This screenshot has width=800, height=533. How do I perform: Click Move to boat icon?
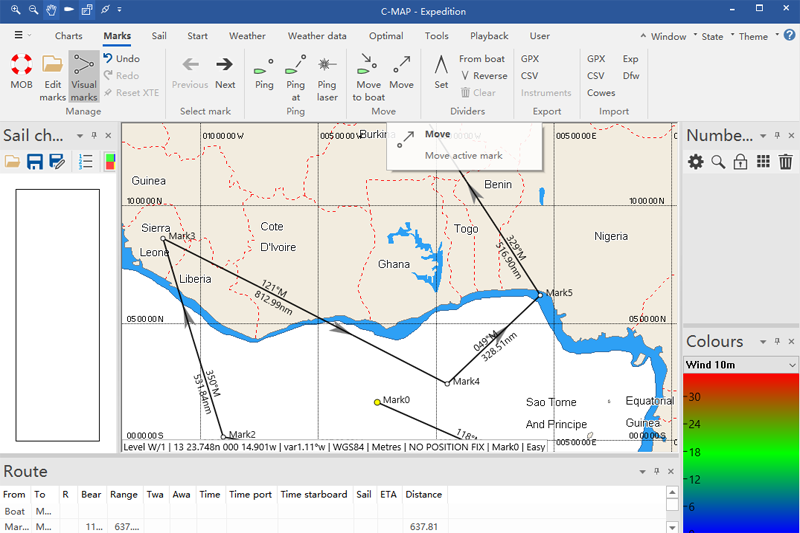(x=368, y=66)
